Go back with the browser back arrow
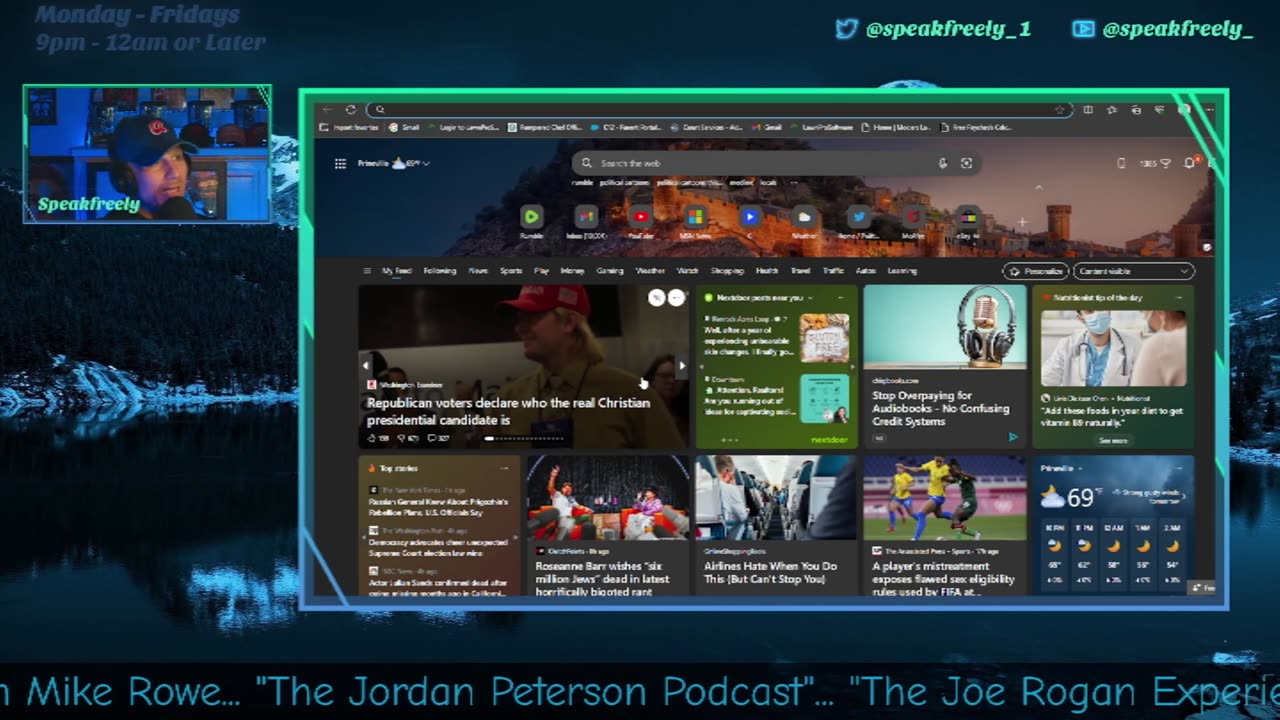 [x=328, y=109]
